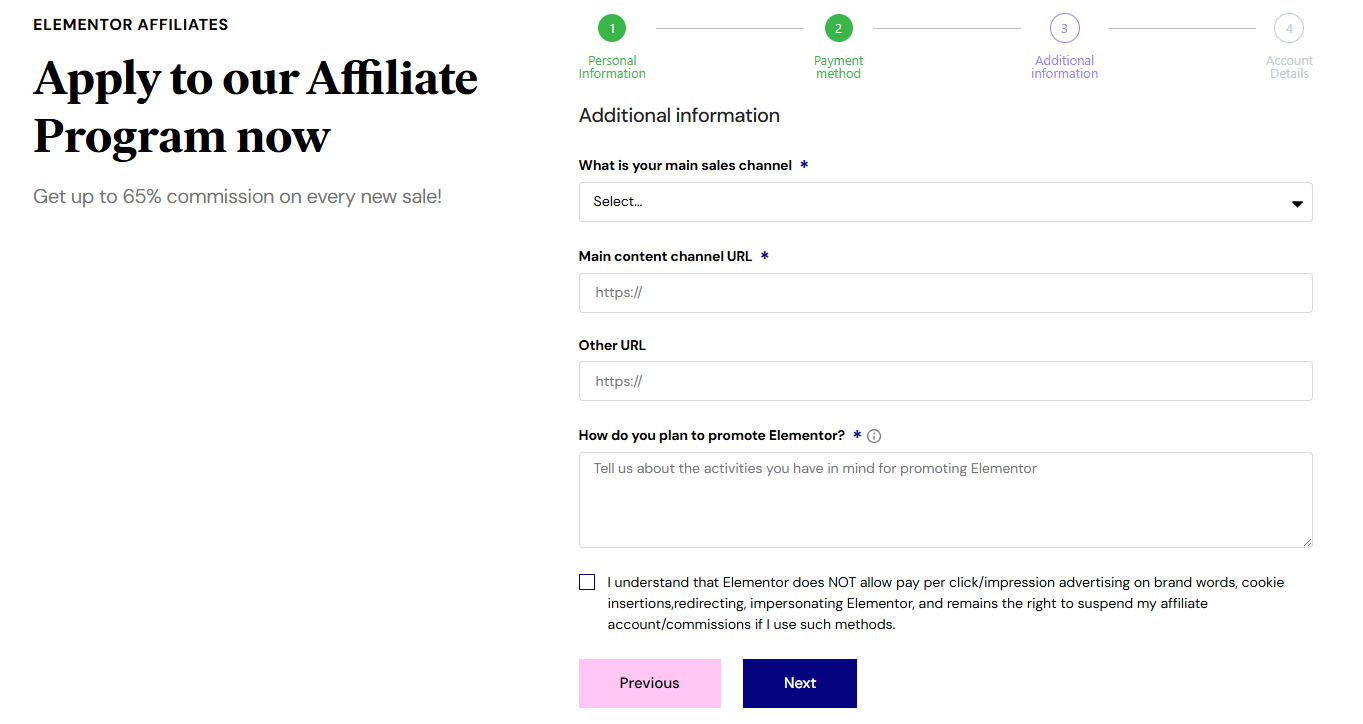Image resolution: width=1363 pixels, height=724 pixels.
Task: Click the Previous button
Action: [649, 683]
